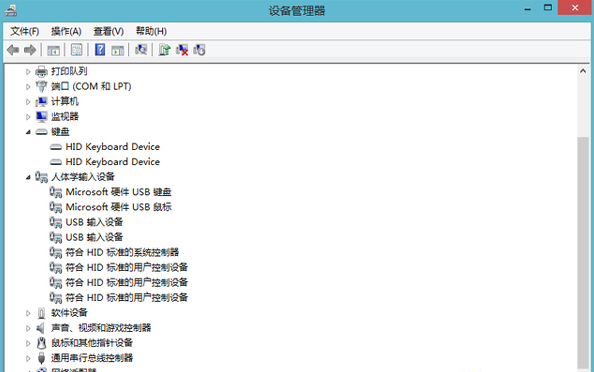Toggle the show/hide console tree button
Screen dimensions: 594x372
tap(53, 50)
